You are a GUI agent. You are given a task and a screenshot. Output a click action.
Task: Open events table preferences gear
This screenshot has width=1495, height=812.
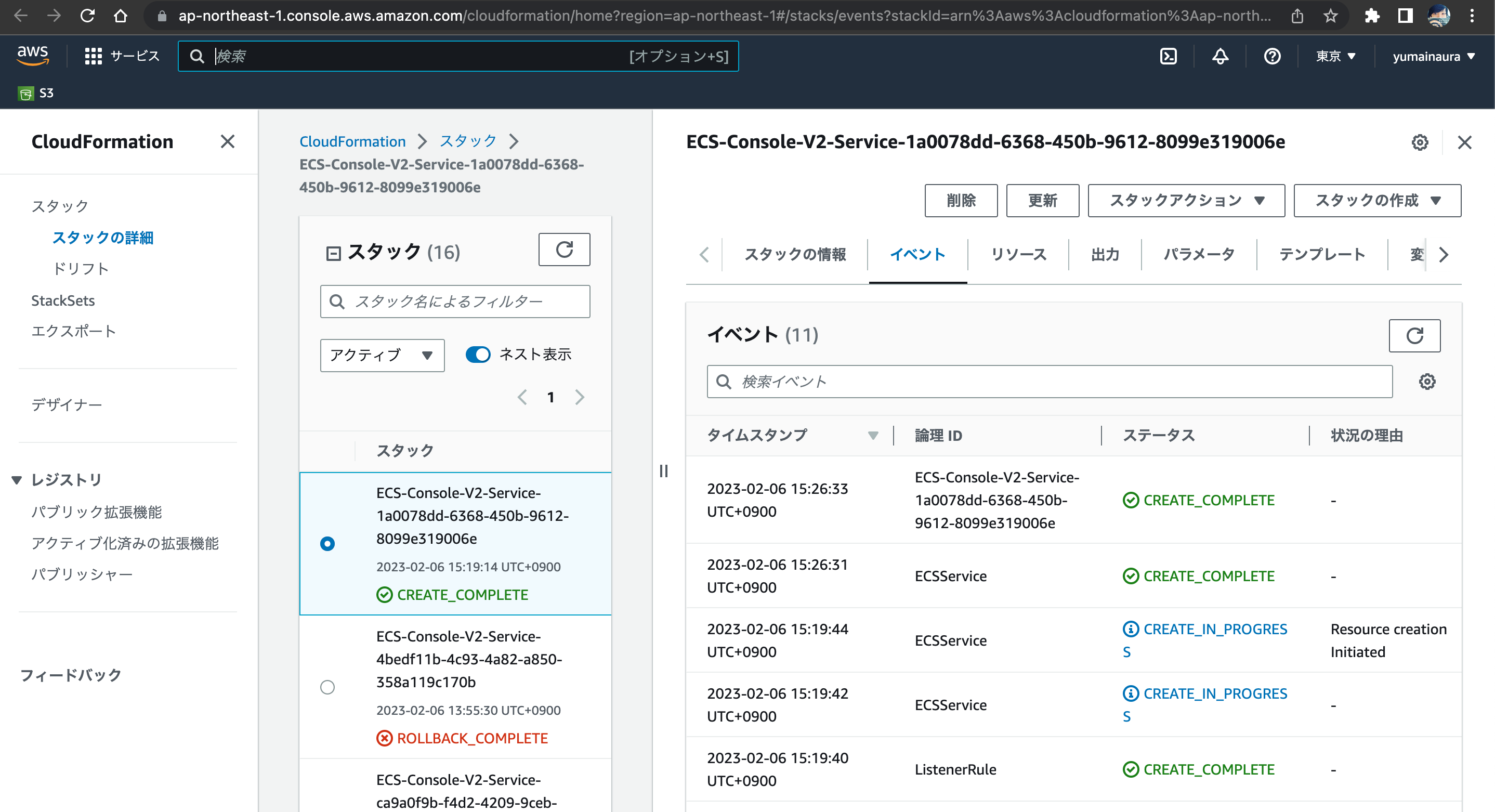pyautogui.click(x=1427, y=382)
